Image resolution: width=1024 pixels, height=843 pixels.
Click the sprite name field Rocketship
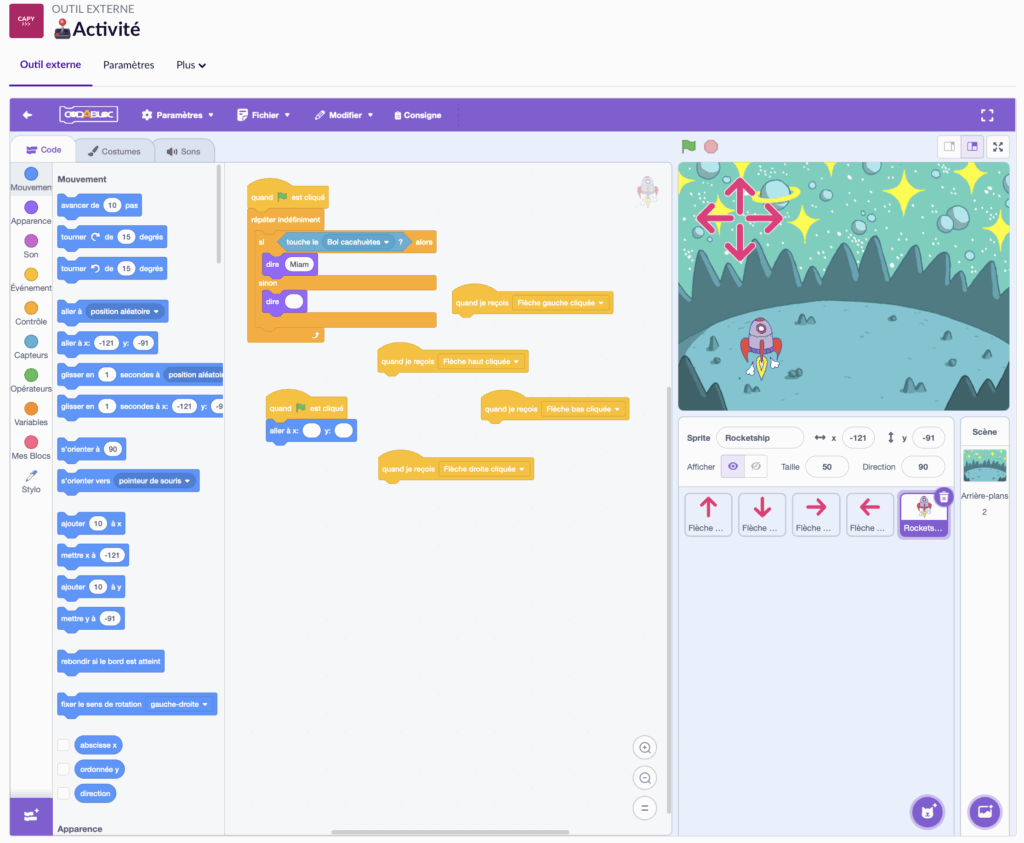click(760, 437)
